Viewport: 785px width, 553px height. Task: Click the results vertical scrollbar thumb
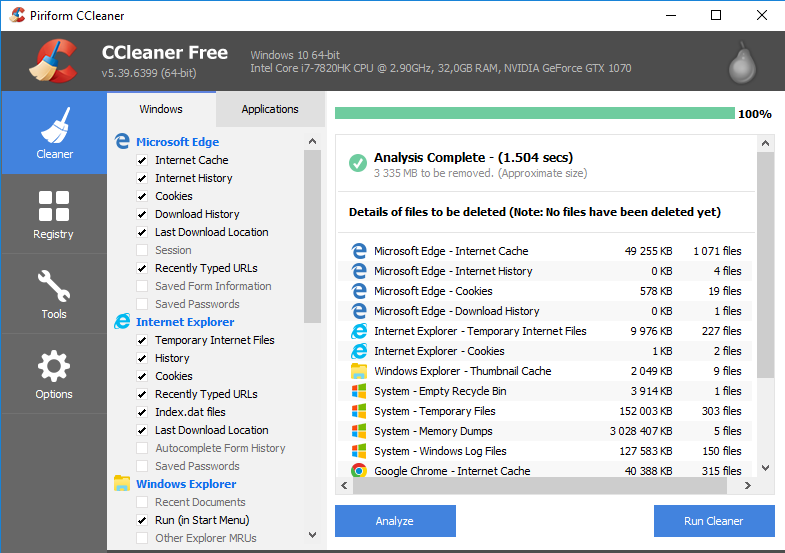click(765, 265)
